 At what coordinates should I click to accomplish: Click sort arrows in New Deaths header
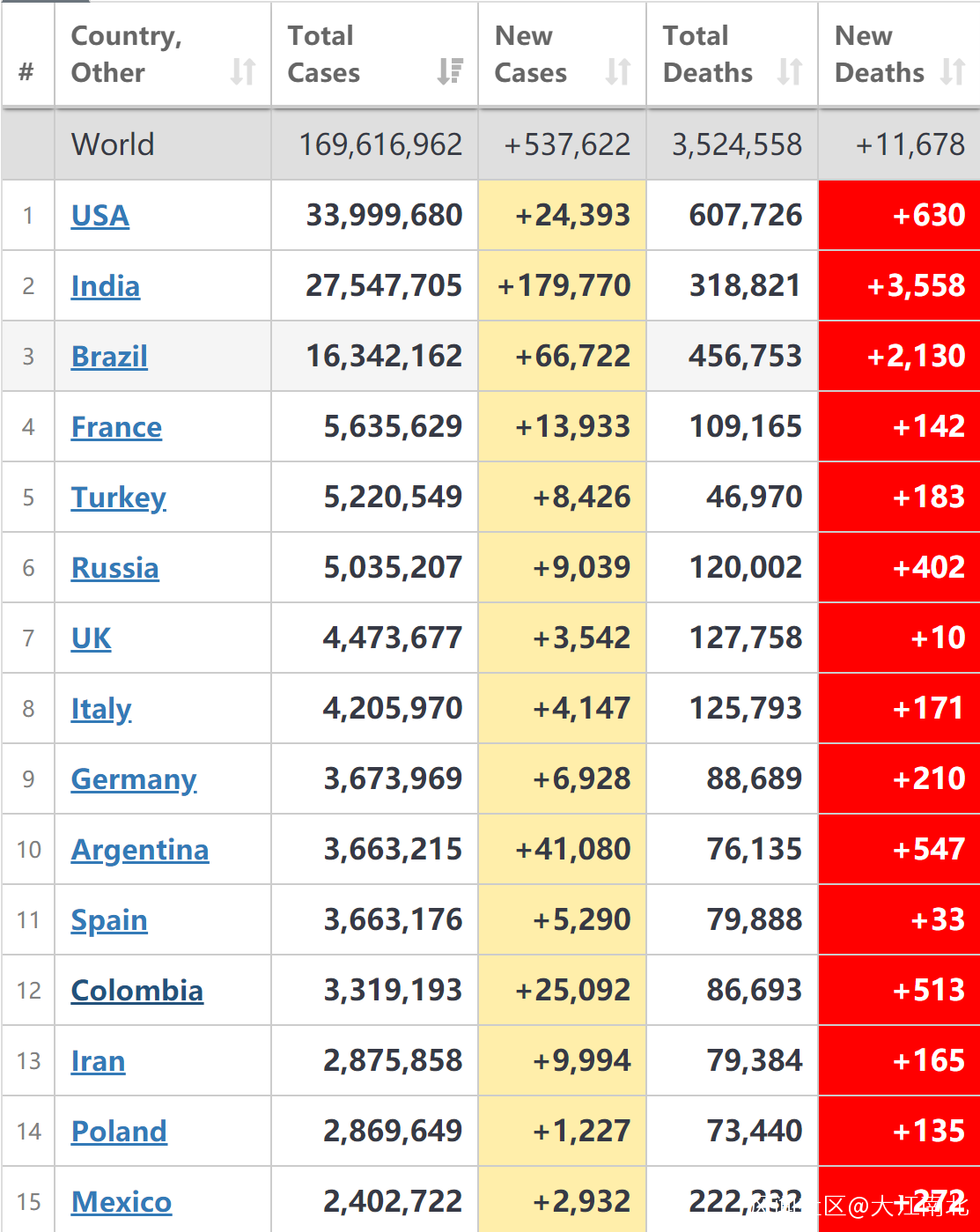tap(953, 71)
